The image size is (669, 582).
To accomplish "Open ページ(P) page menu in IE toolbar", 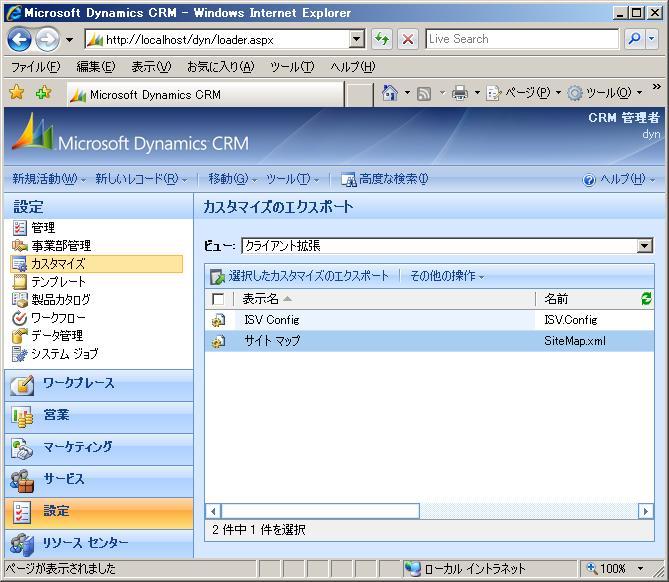I will [524, 93].
